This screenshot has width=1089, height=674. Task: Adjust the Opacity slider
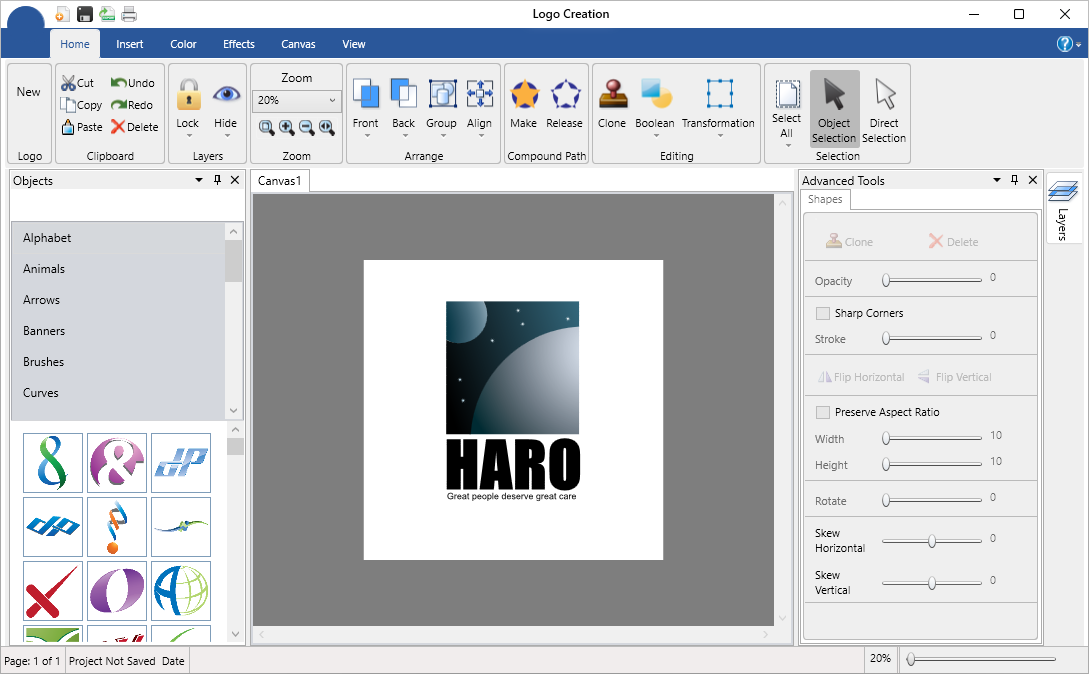[887, 281]
